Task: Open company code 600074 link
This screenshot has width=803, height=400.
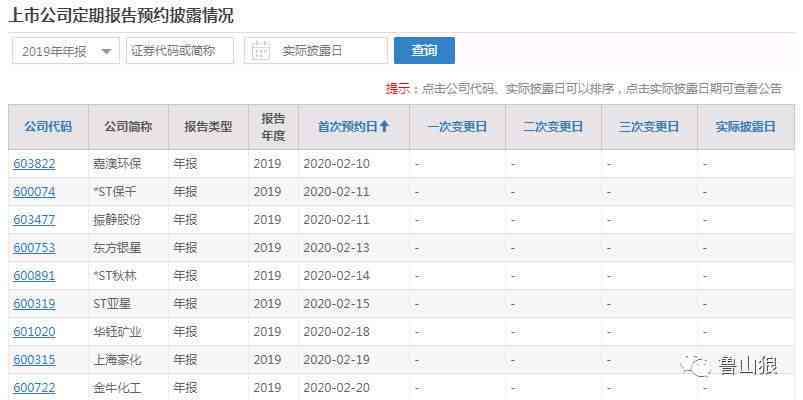Action: [34, 192]
